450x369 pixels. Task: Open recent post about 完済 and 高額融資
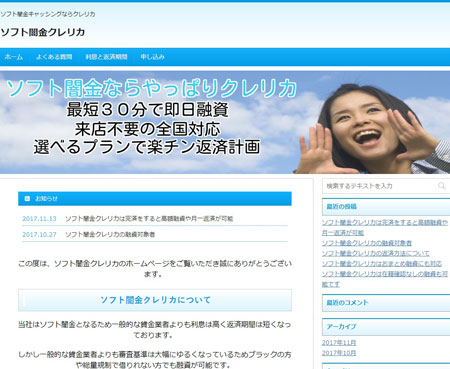pos(385,227)
